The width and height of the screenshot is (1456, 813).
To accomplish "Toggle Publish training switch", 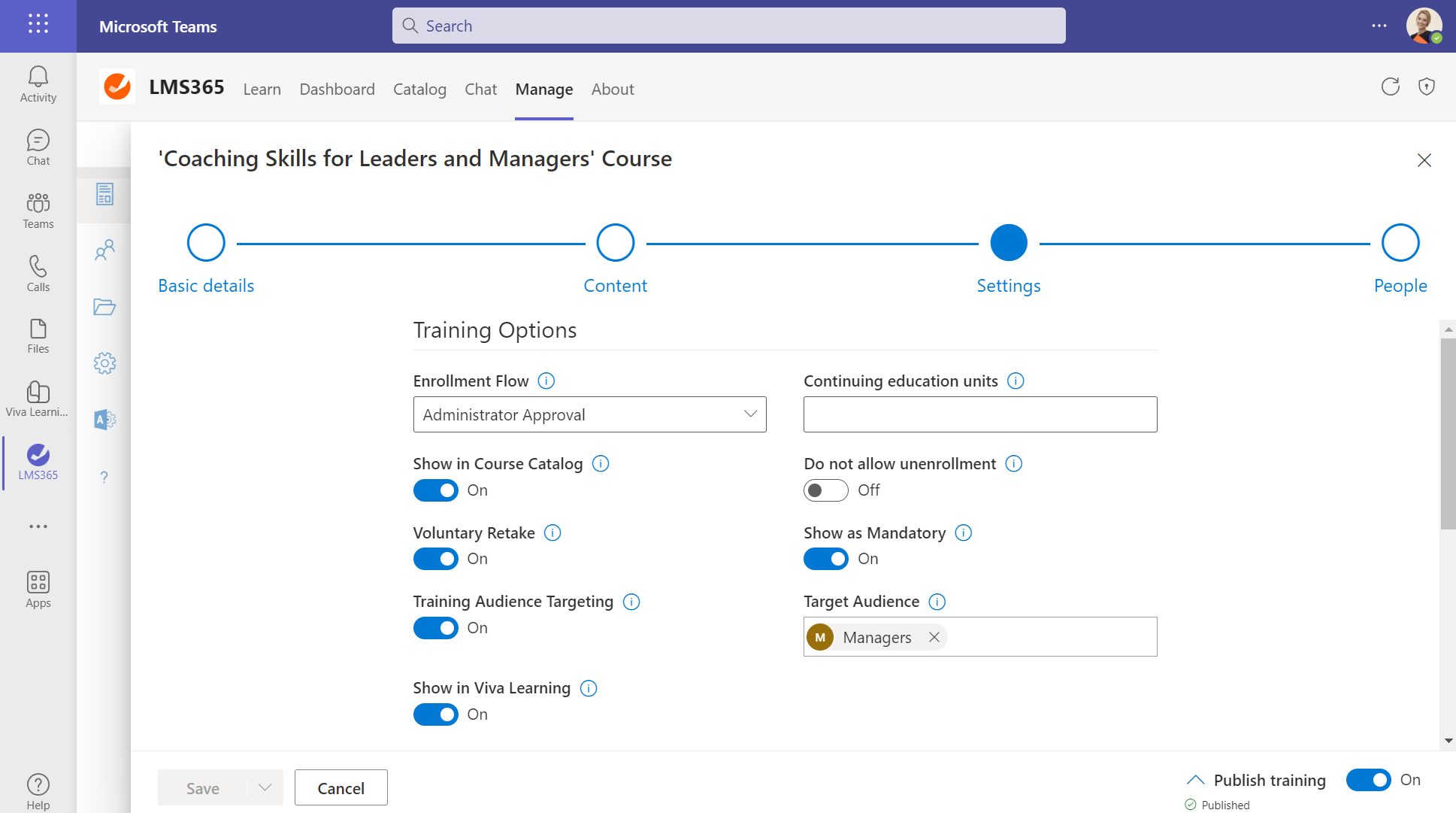I will 1368,780.
